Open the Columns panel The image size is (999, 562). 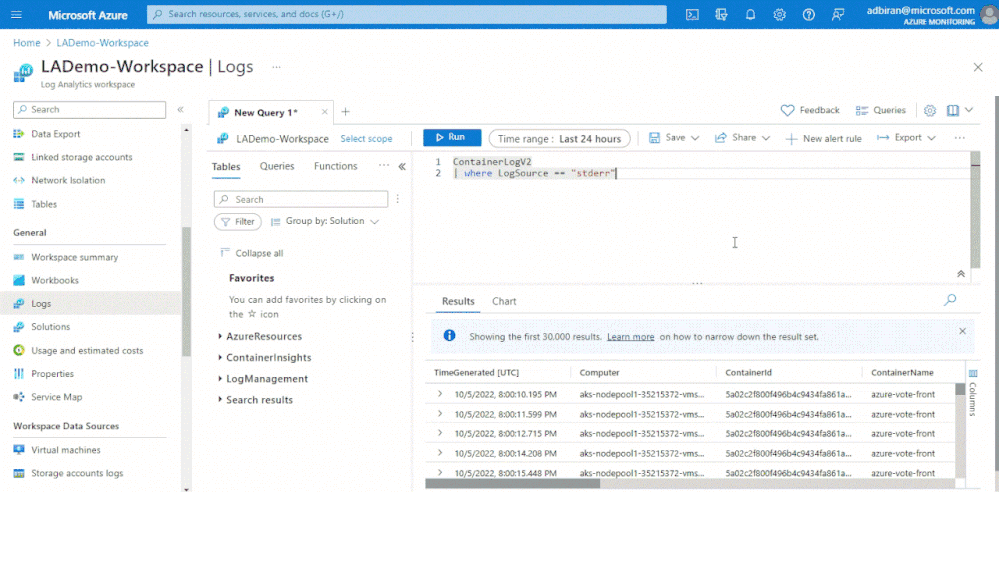click(x=973, y=392)
